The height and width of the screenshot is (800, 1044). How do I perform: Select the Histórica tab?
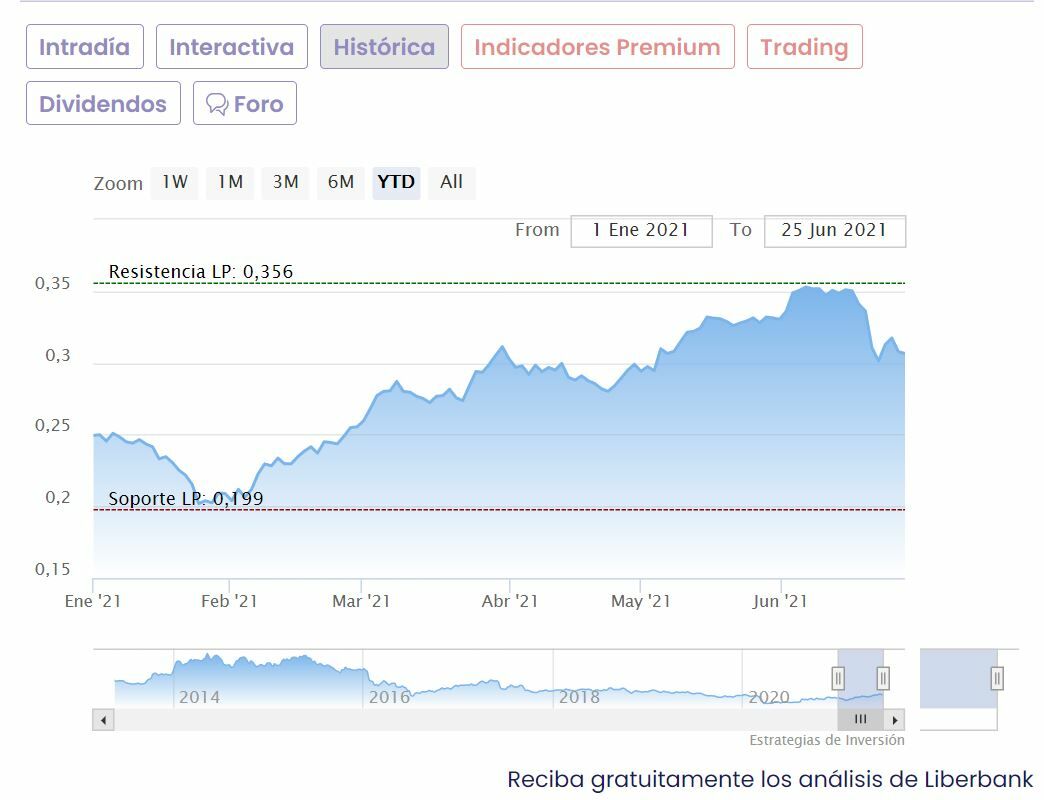click(384, 47)
